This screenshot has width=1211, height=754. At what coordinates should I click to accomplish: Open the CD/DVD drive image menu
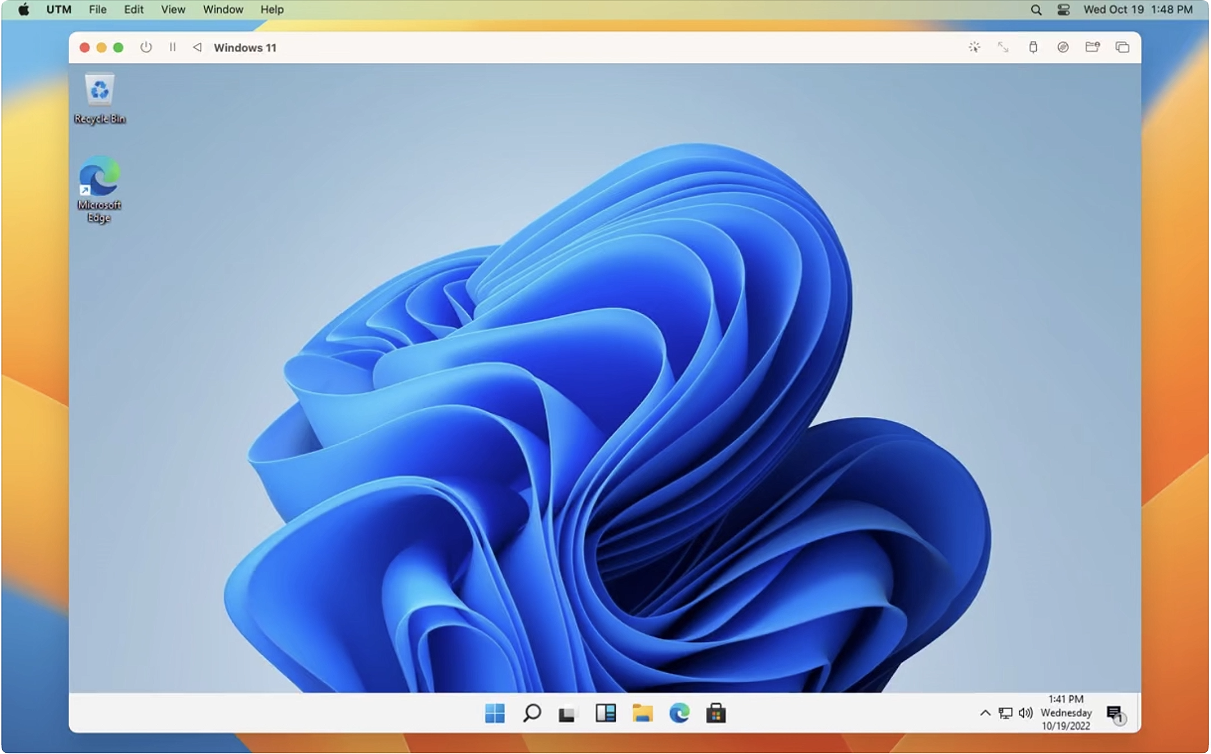(x=1063, y=47)
